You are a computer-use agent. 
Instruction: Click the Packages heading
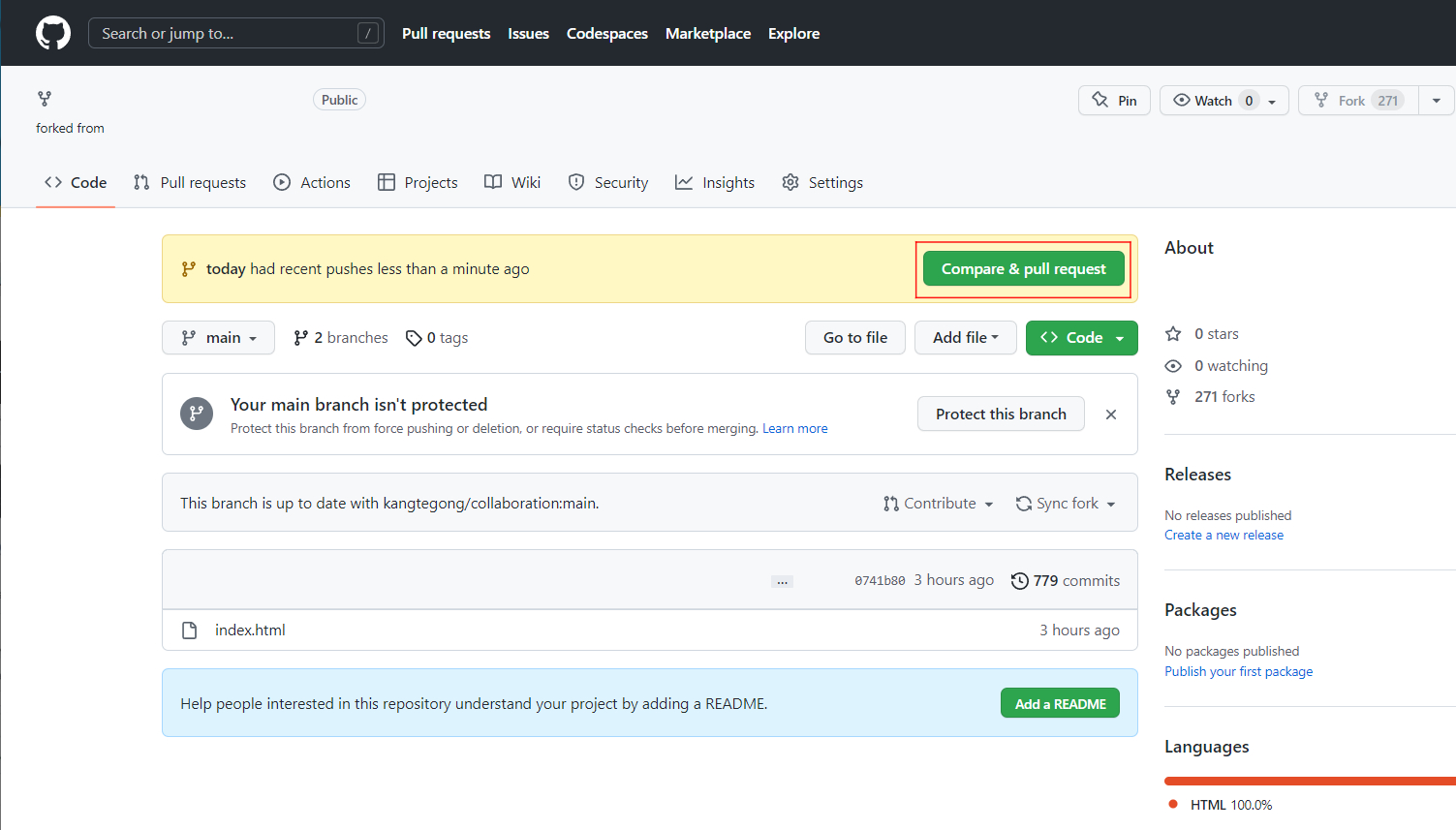tap(1200, 610)
